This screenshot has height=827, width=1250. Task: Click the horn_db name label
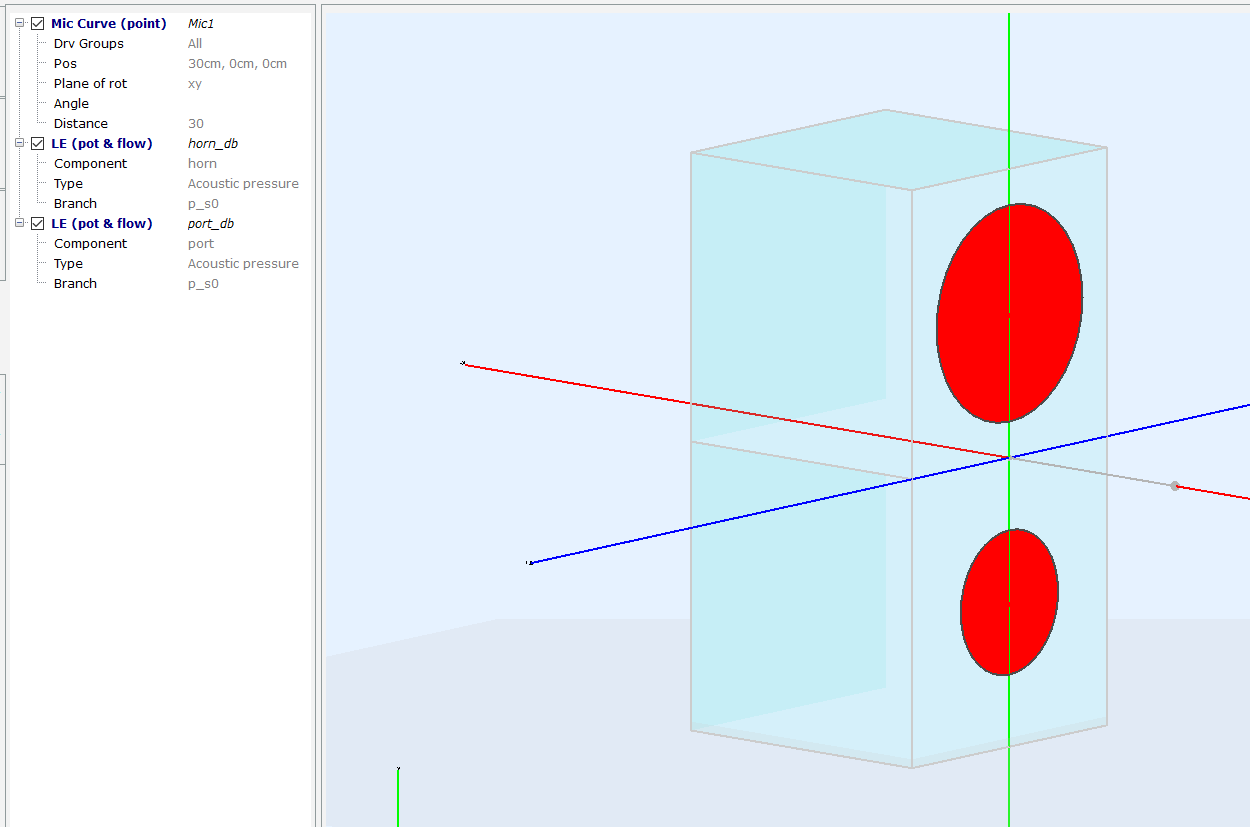213,143
